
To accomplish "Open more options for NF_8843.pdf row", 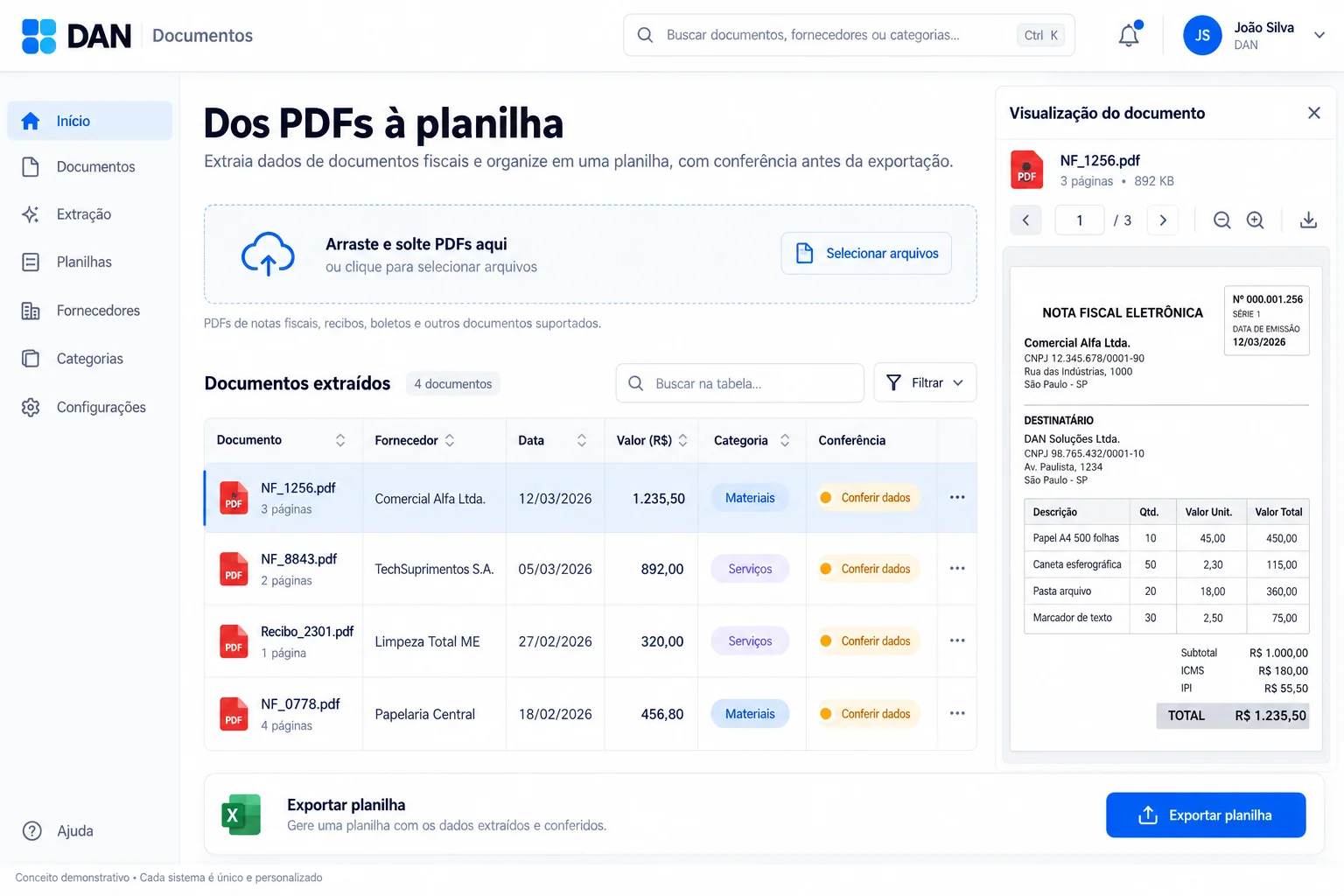I will tap(957, 568).
